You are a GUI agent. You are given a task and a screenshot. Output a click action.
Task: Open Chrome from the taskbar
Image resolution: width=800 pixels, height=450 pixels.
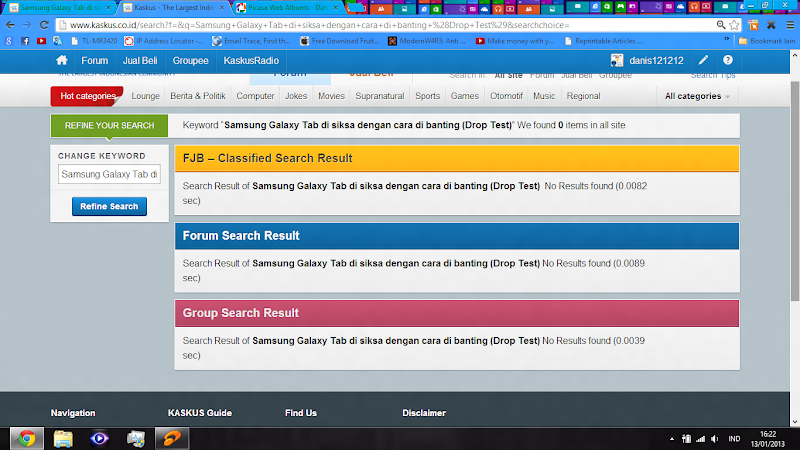tap(27, 438)
